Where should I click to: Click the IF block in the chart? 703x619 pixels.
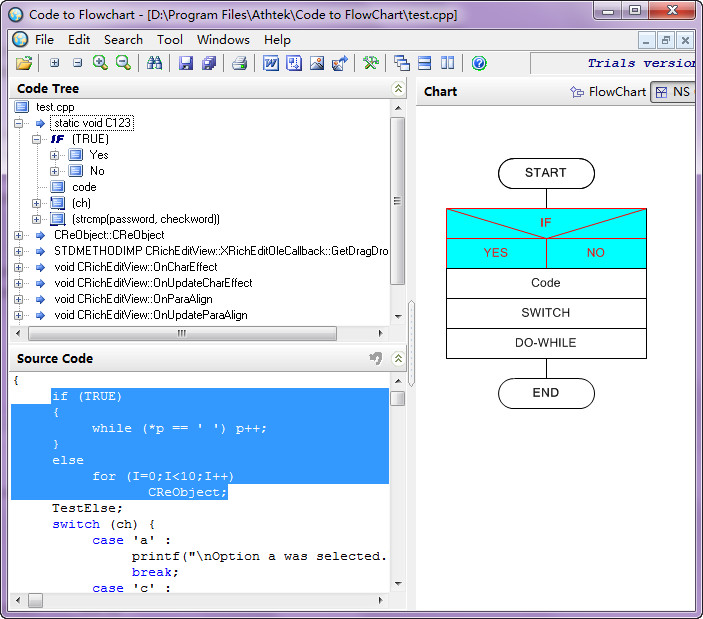pyautogui.click(x=546, y=221)
